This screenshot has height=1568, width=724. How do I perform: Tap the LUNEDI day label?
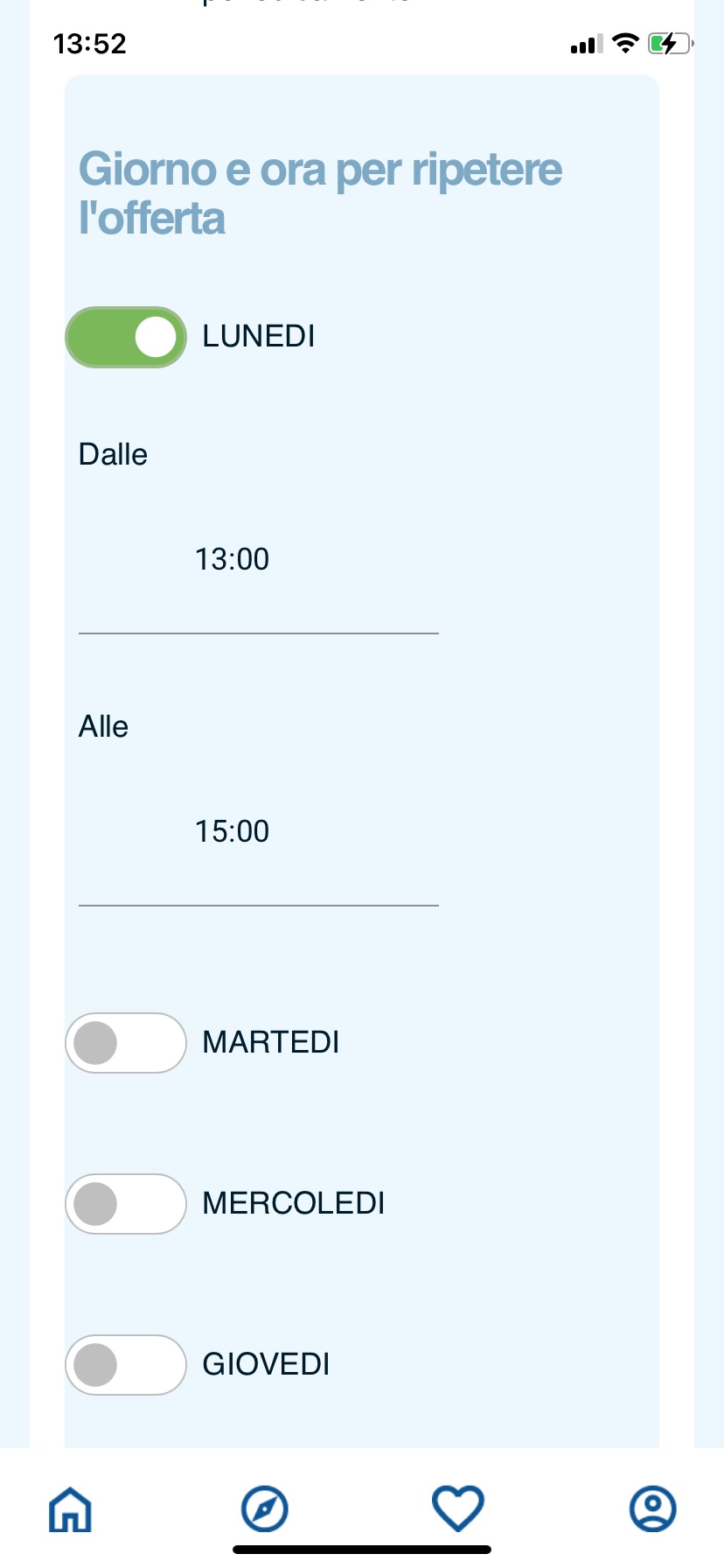point(259,337)
